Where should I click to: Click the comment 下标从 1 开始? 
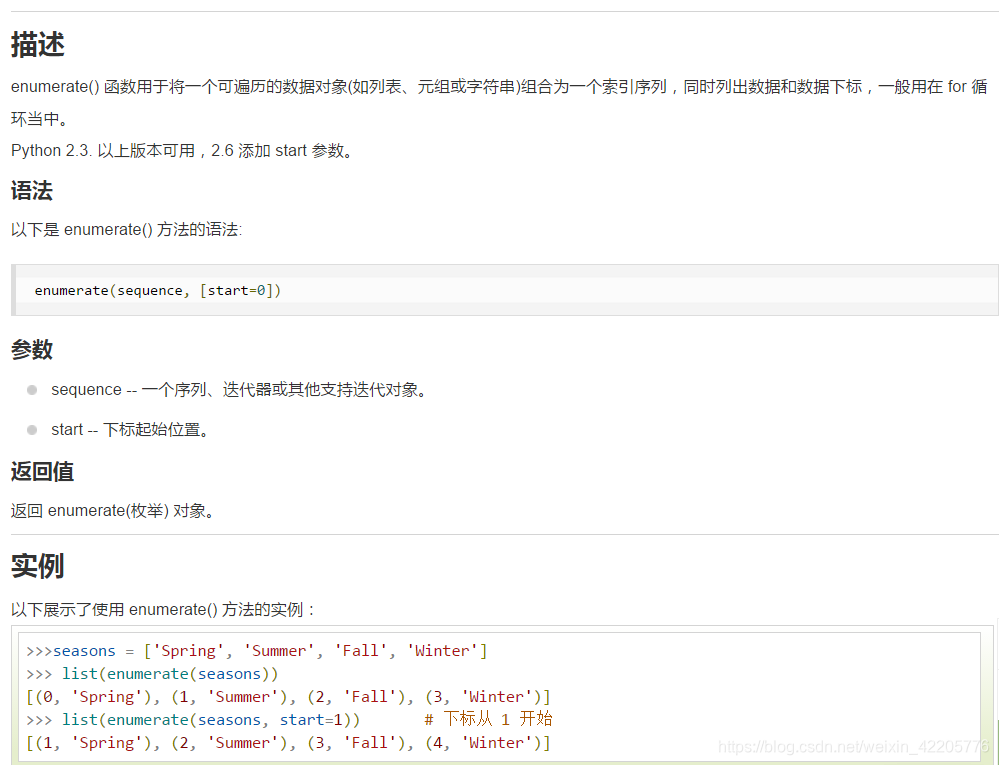489,719
